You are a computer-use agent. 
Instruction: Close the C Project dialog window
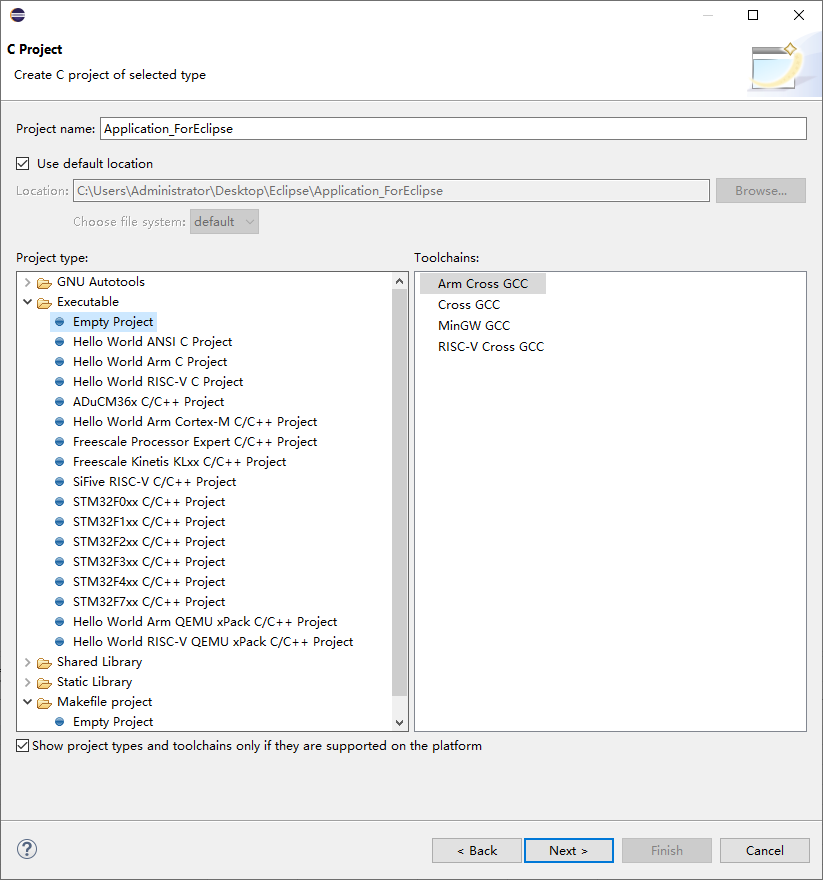pyautogui.click(x=798, y=15)
